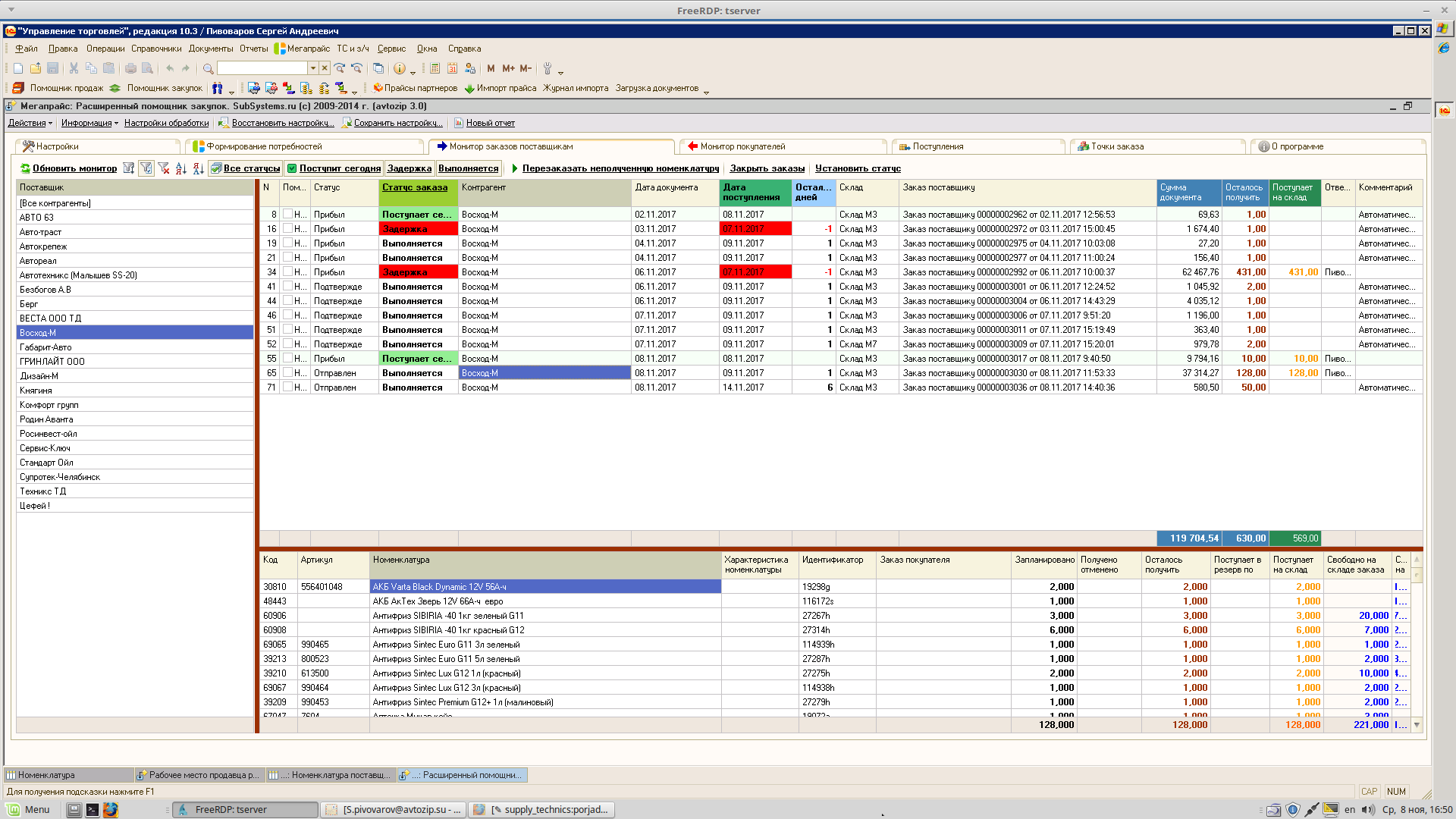This screenshot has width=1456, height=819.
Task: Tick checkbox in order row 65
Action: point(287,372)
